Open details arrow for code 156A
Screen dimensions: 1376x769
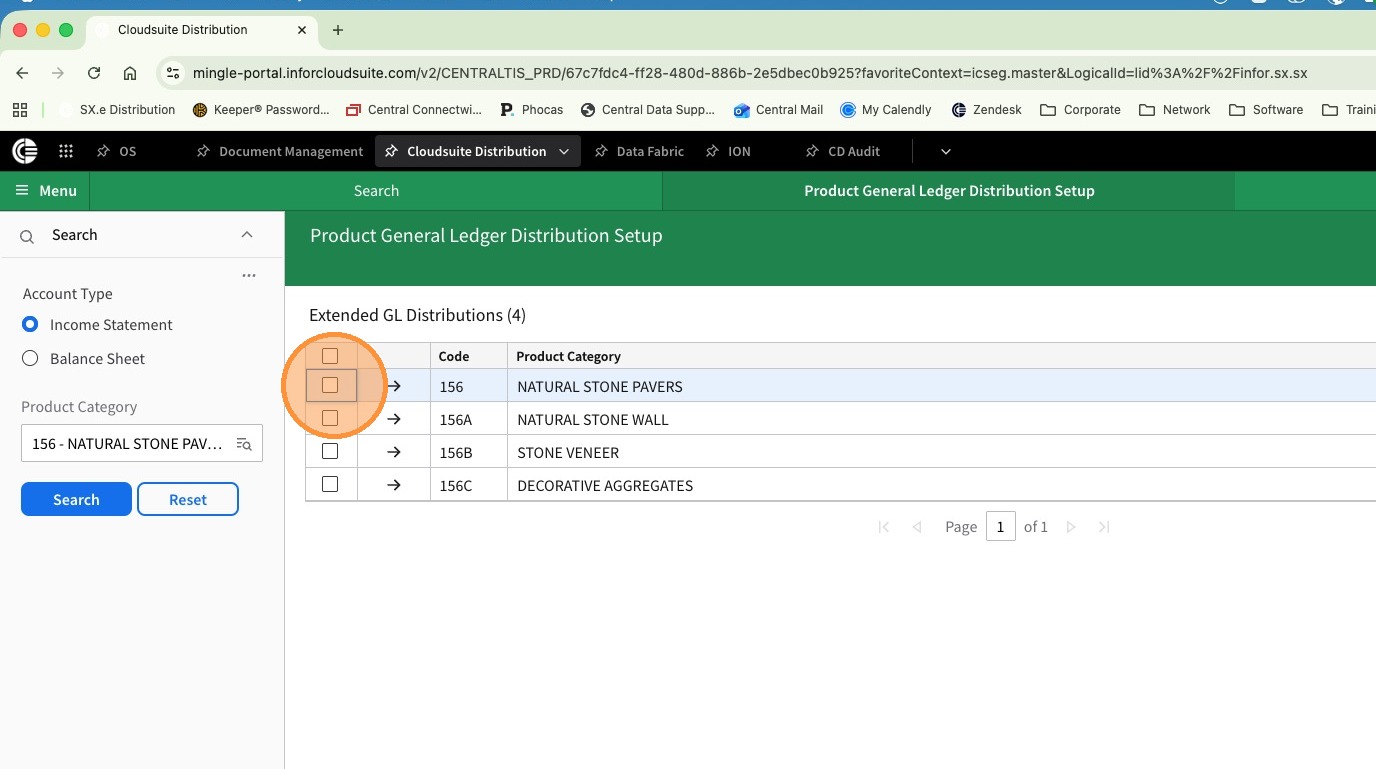click(x=394, y=419)
